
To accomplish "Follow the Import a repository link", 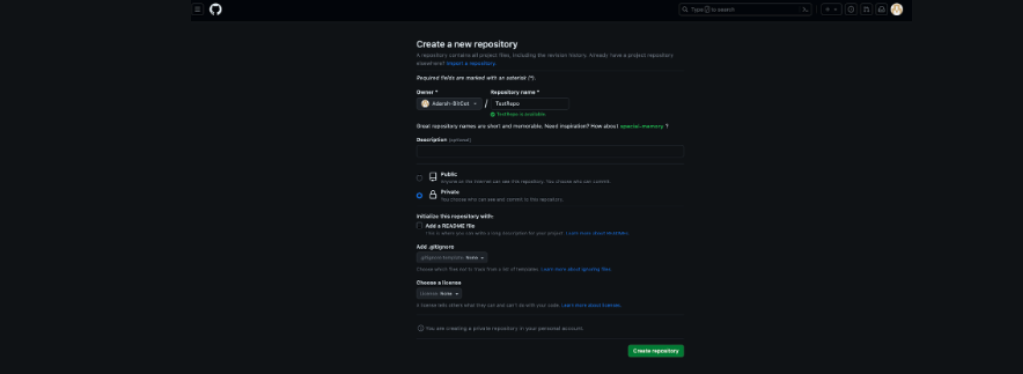I will point(471,63).
